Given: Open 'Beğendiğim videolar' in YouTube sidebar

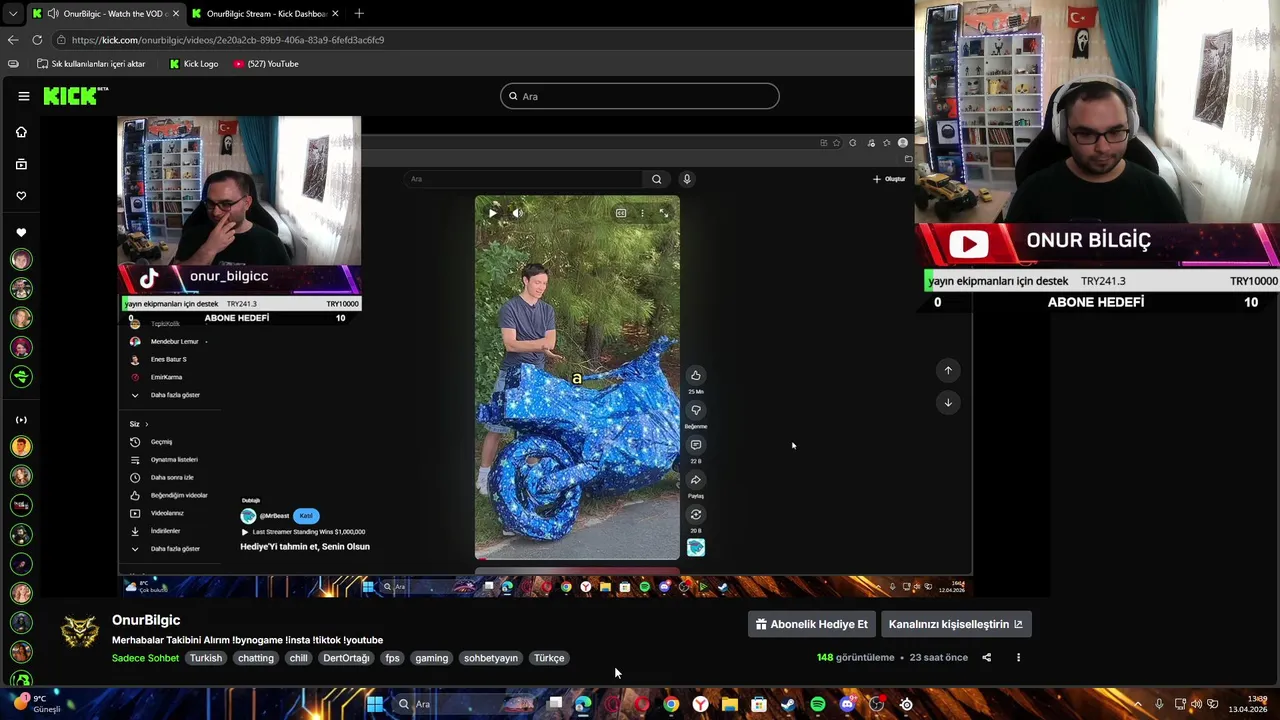Looking at the screenshot, I should click(169, 495).
